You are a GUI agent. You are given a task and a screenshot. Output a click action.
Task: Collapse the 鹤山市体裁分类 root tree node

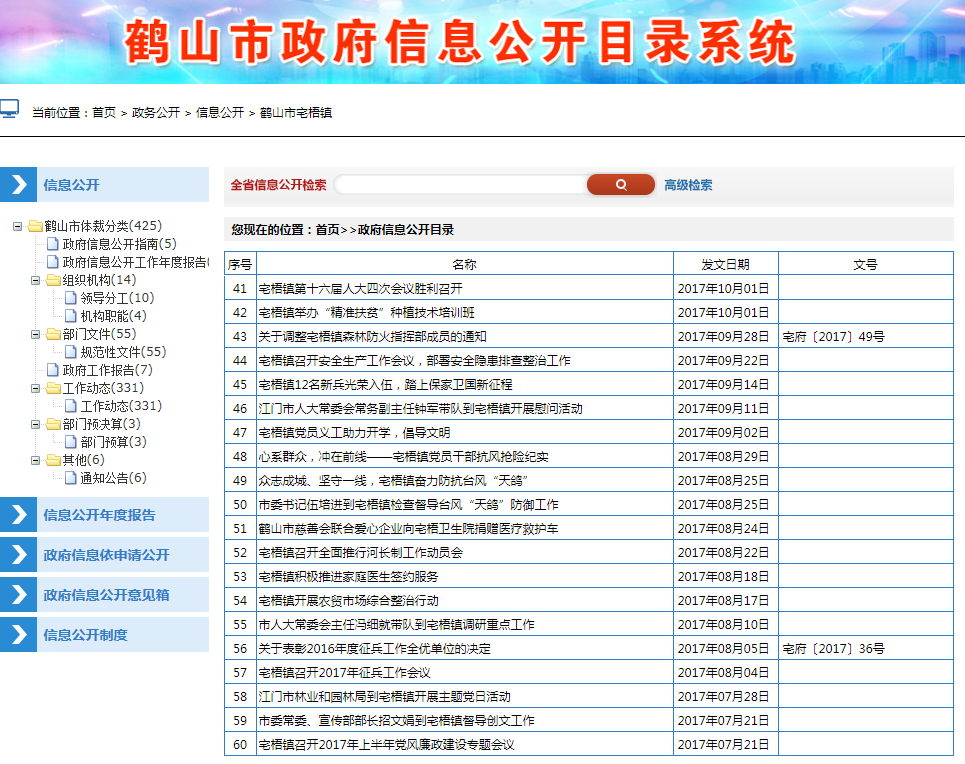point(18,226)
